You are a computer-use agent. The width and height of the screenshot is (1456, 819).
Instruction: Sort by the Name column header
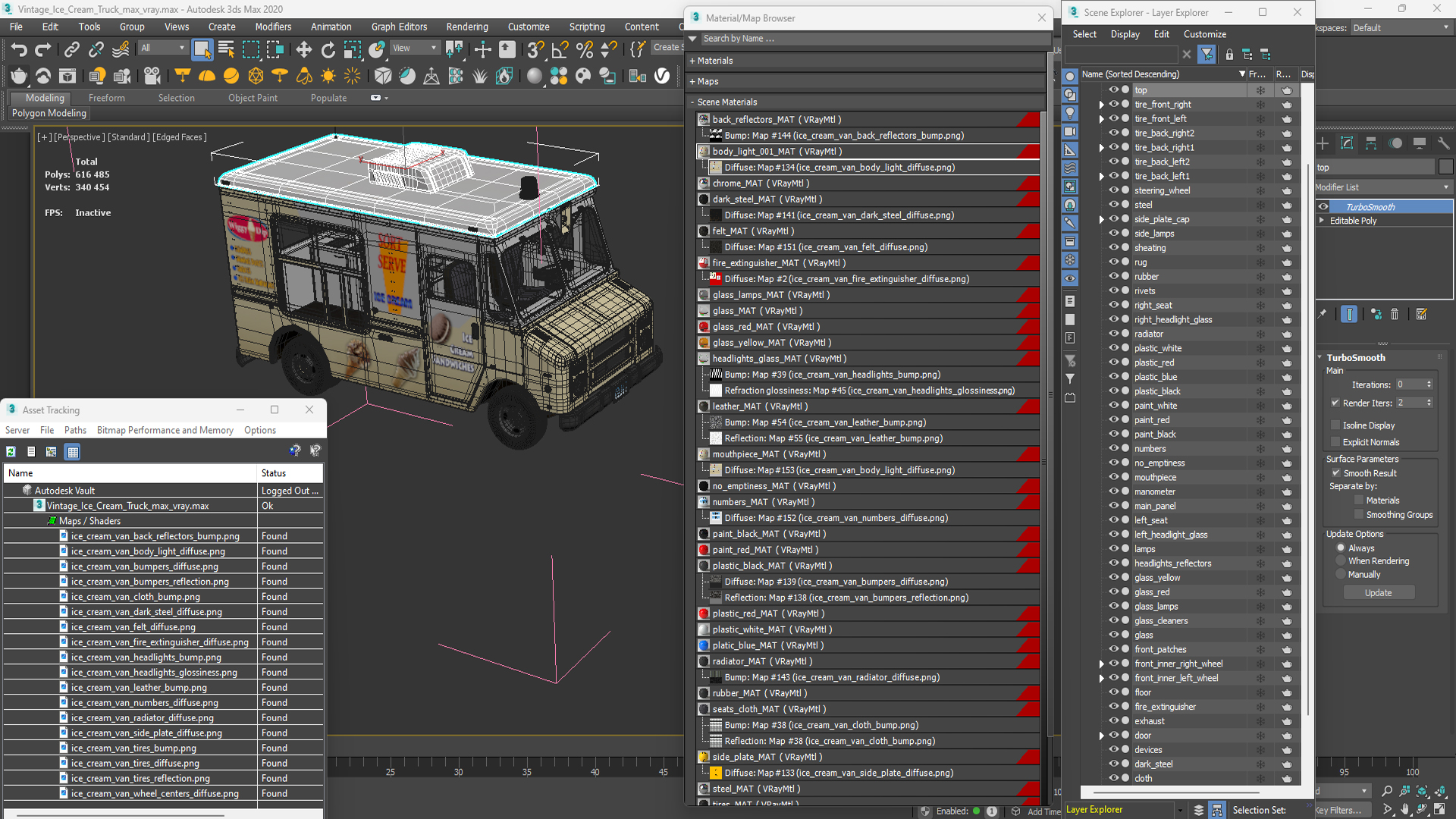coord(130,473)
